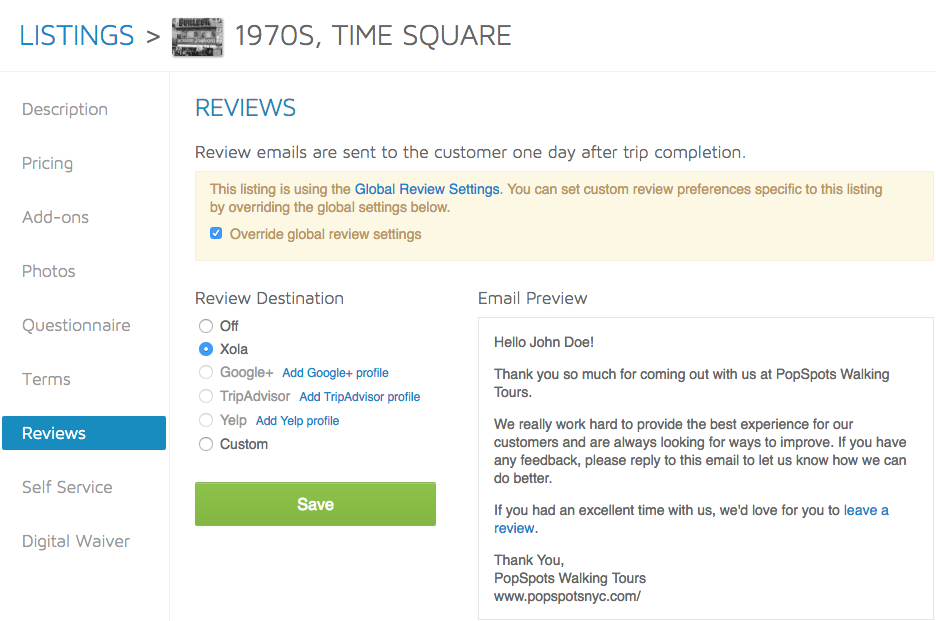
Task: Open the Terms section
Action: [47, 379]
